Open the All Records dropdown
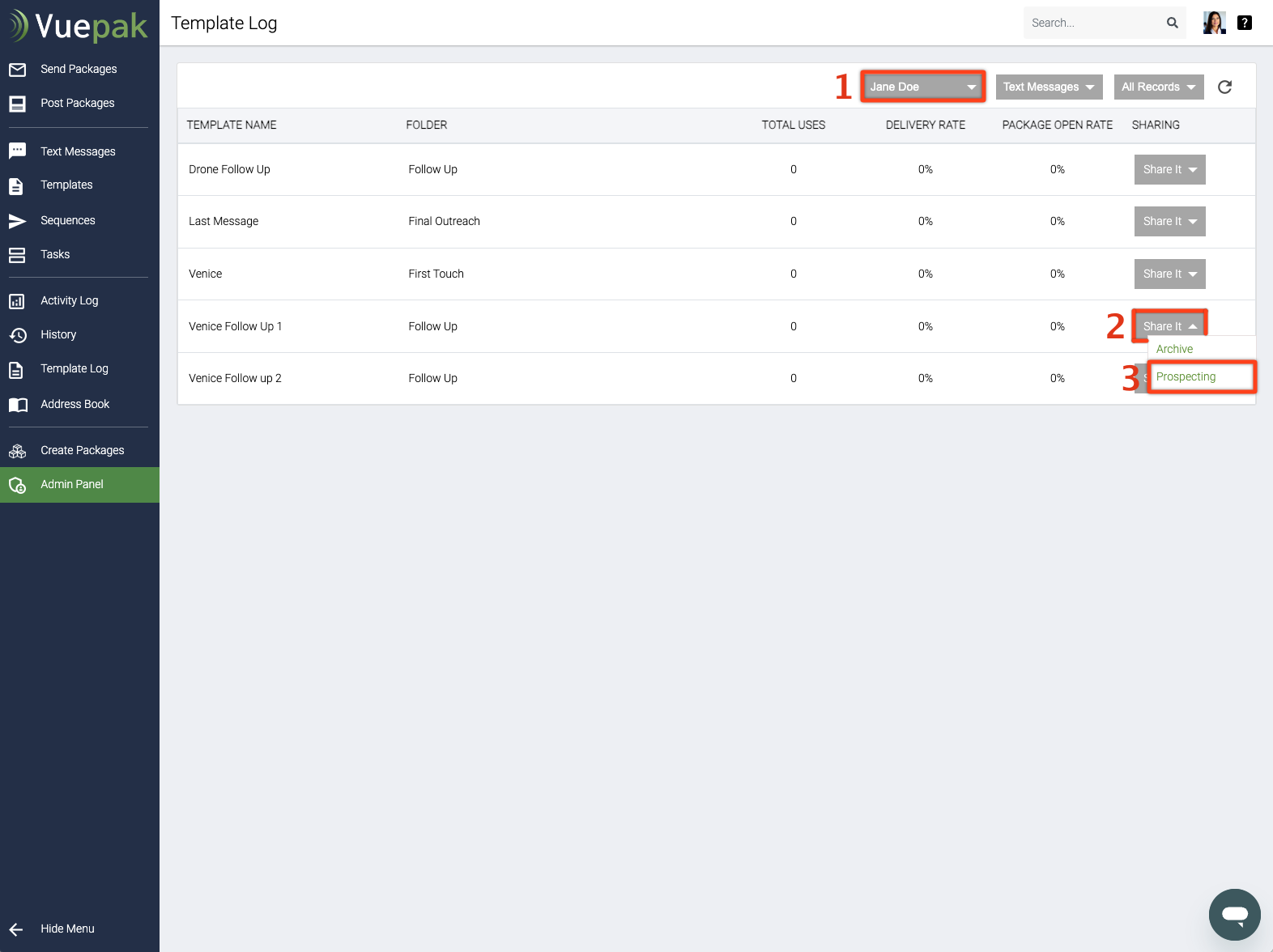The image size is (1273, 952). (x=1158, y=87)
